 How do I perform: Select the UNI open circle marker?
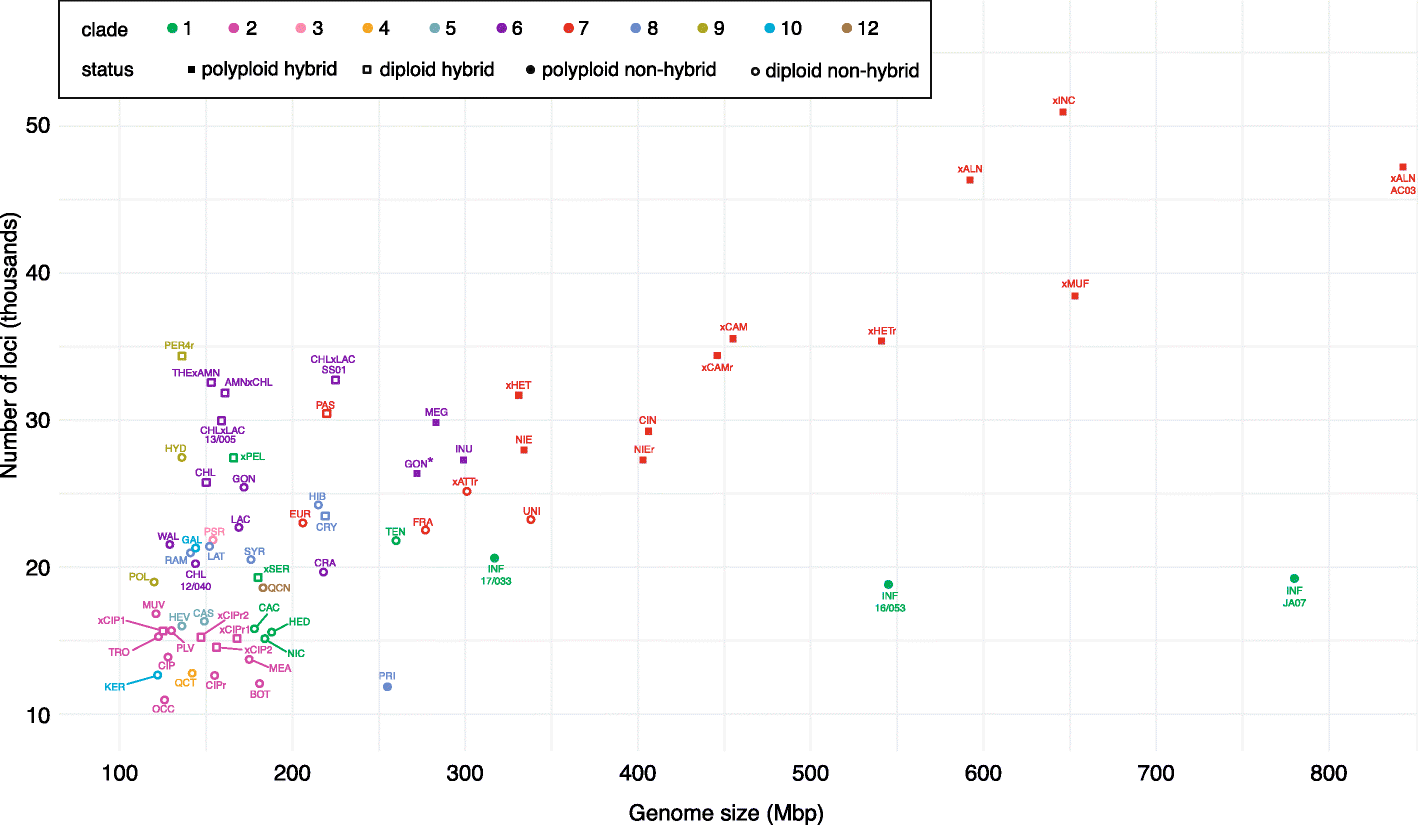[x=531, y=519]
